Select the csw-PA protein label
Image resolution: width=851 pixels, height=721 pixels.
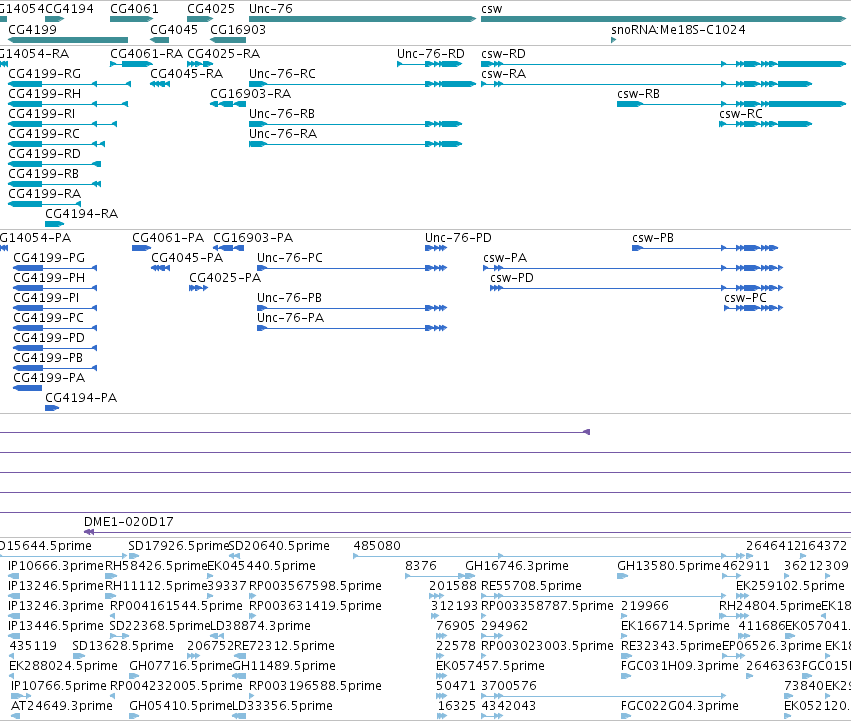(x=505, y=258)
